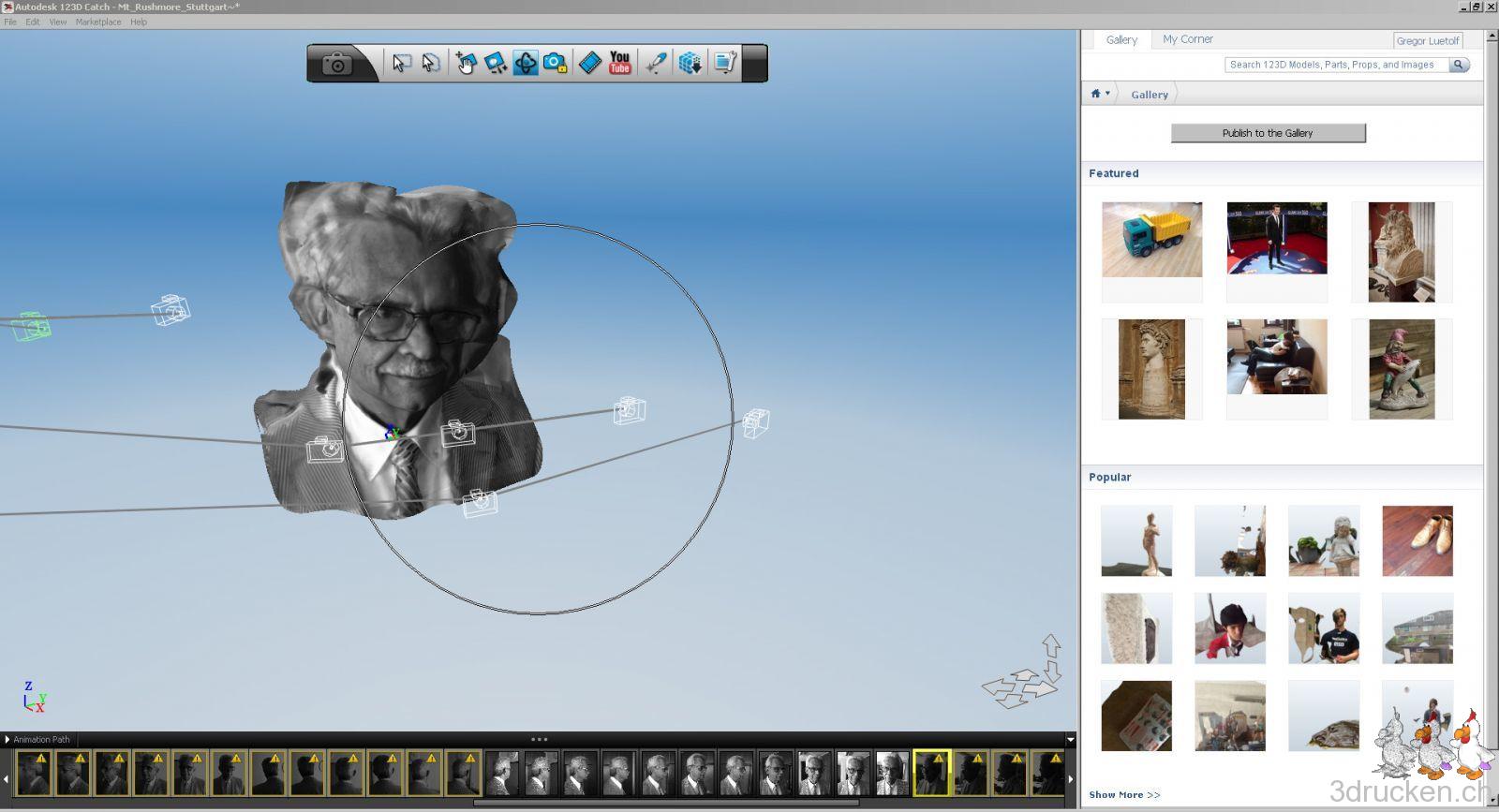Click the Home icon in the gallery breadcrumb
This screenshot has width=1499, height=812.
pyautogui.click(x=1095, y=94)
